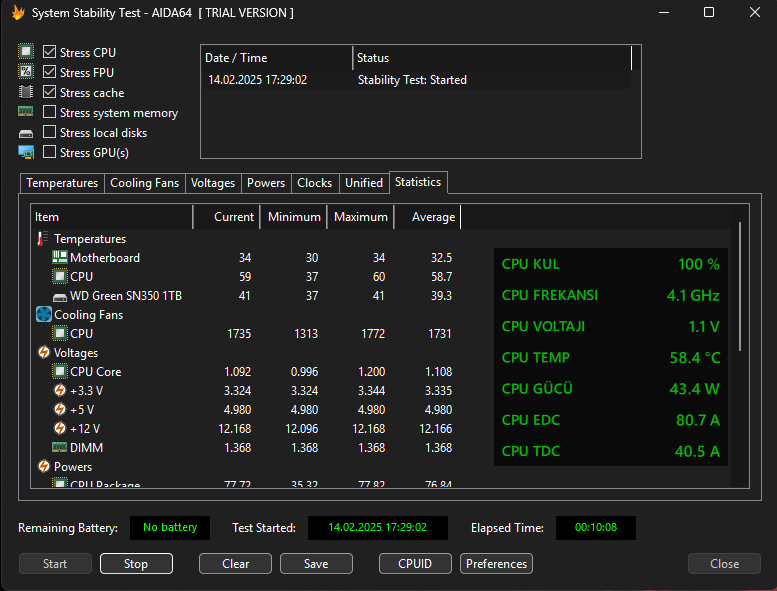Click the Stop button

[x=136, y=564]
